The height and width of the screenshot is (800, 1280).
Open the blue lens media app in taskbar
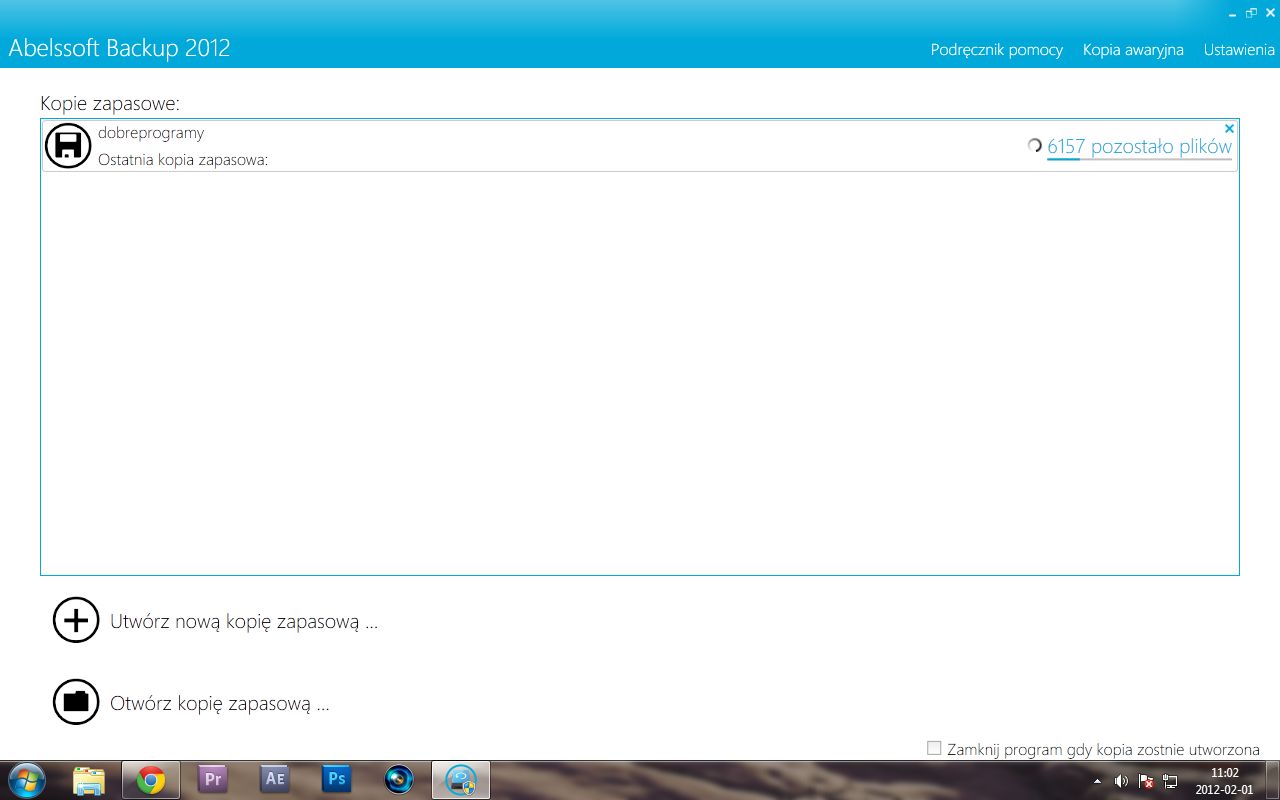pos(399,780)
